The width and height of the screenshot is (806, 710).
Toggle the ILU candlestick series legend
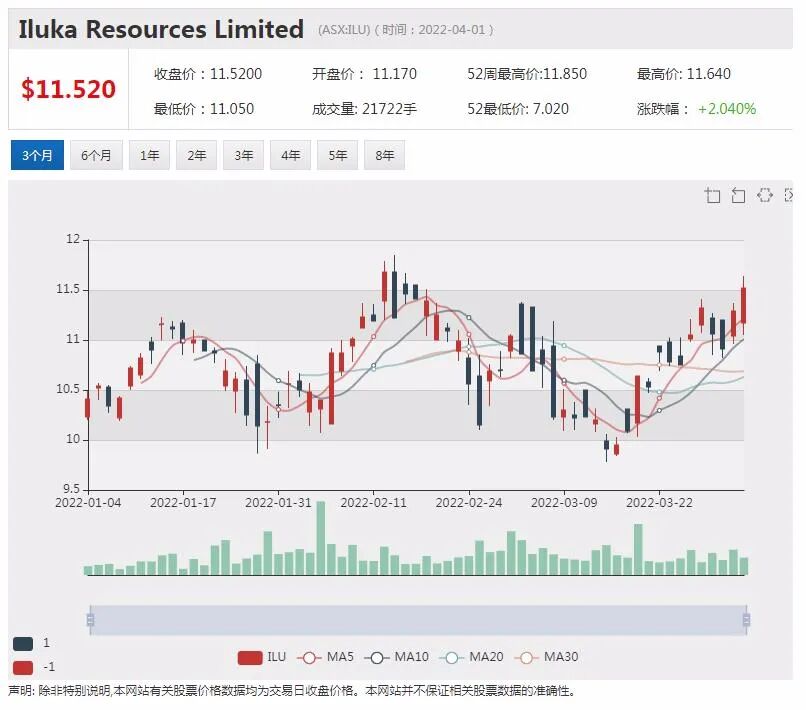point(262,657)
